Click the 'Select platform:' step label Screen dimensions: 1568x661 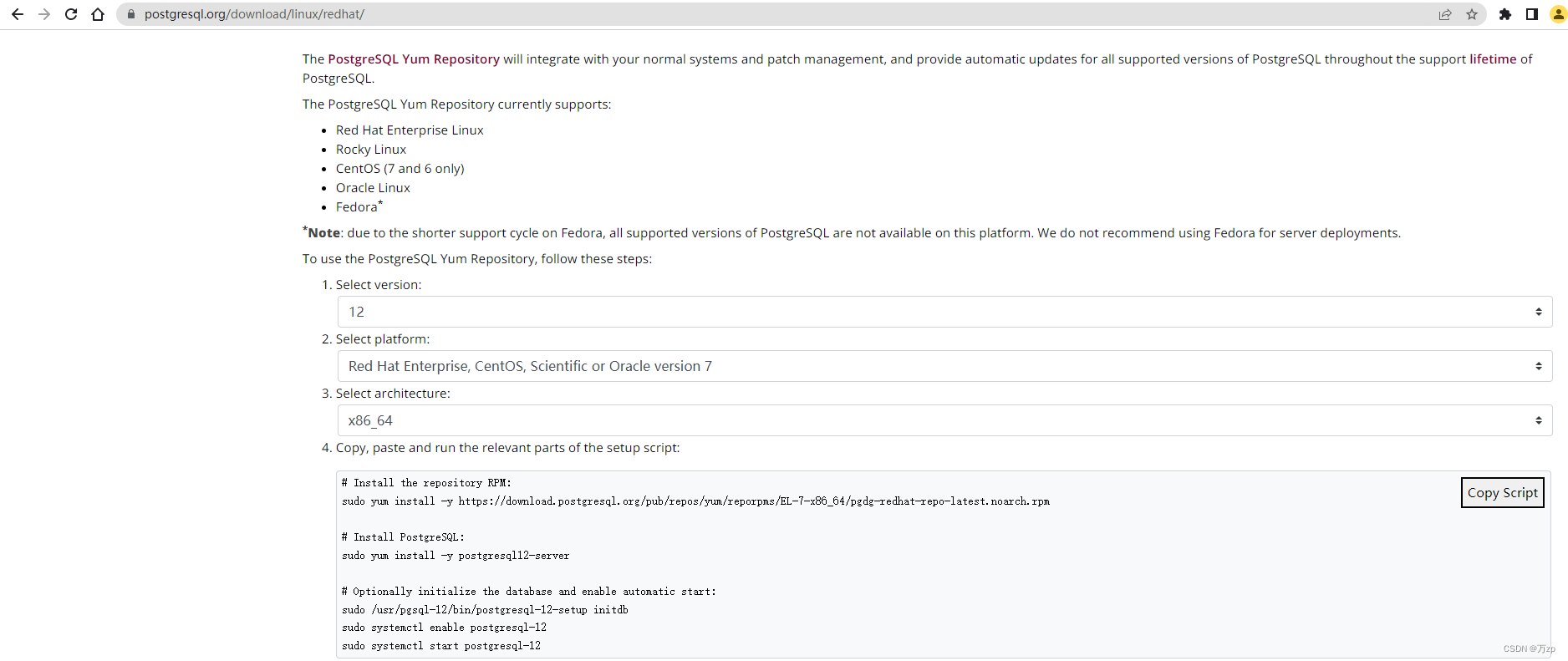(x=383, y=339)
